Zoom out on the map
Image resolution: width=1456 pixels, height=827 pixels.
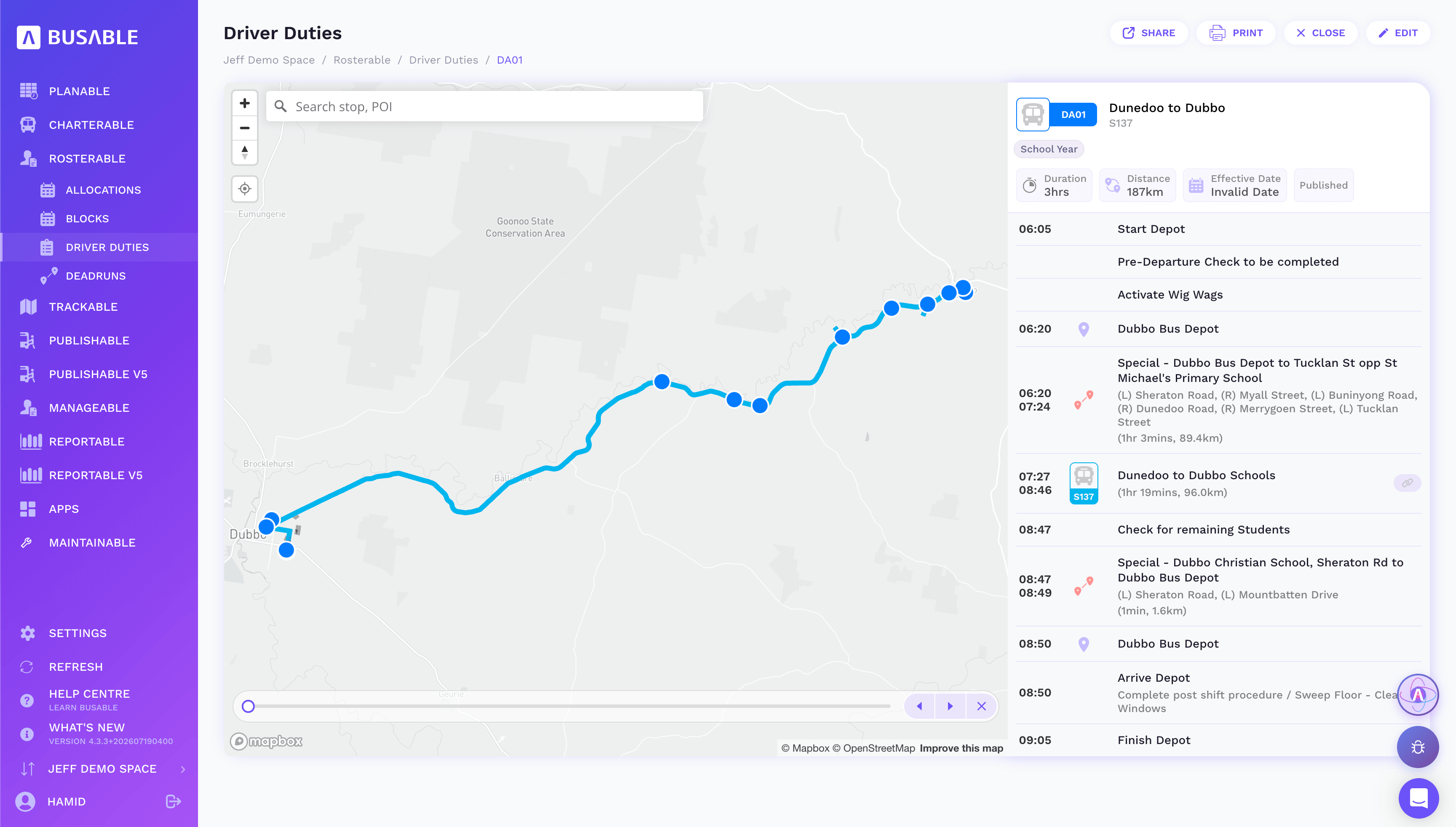(244, 128)
